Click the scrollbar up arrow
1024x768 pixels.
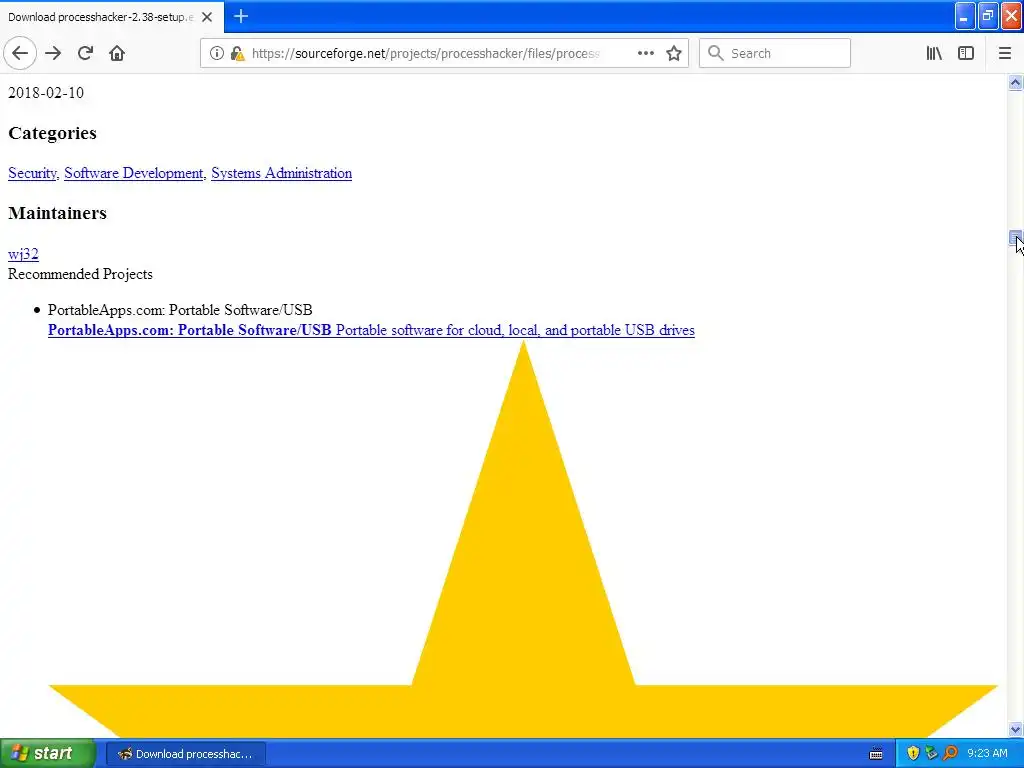coord(1015,82)
